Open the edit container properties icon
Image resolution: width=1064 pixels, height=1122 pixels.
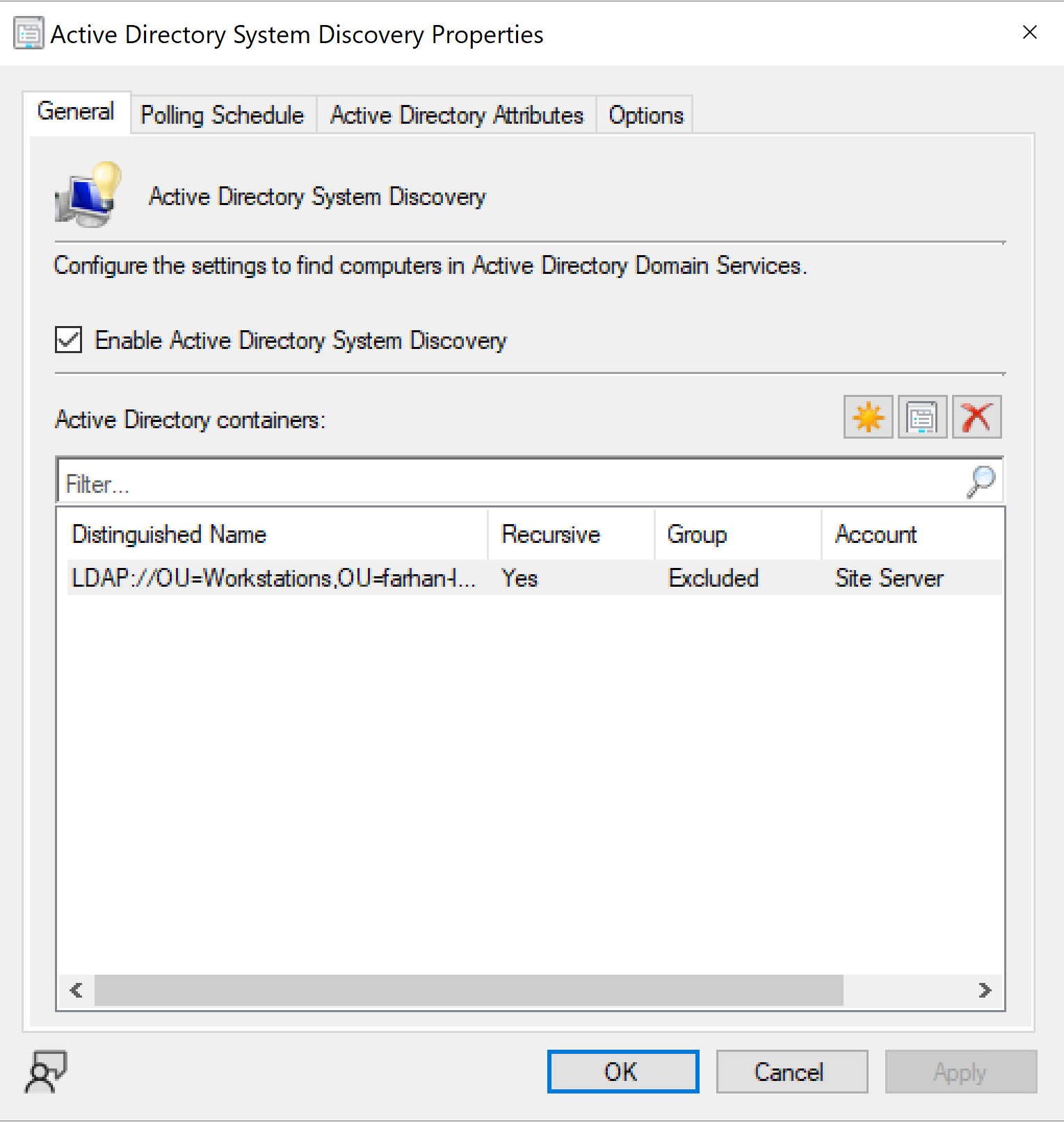pos(922,418)
